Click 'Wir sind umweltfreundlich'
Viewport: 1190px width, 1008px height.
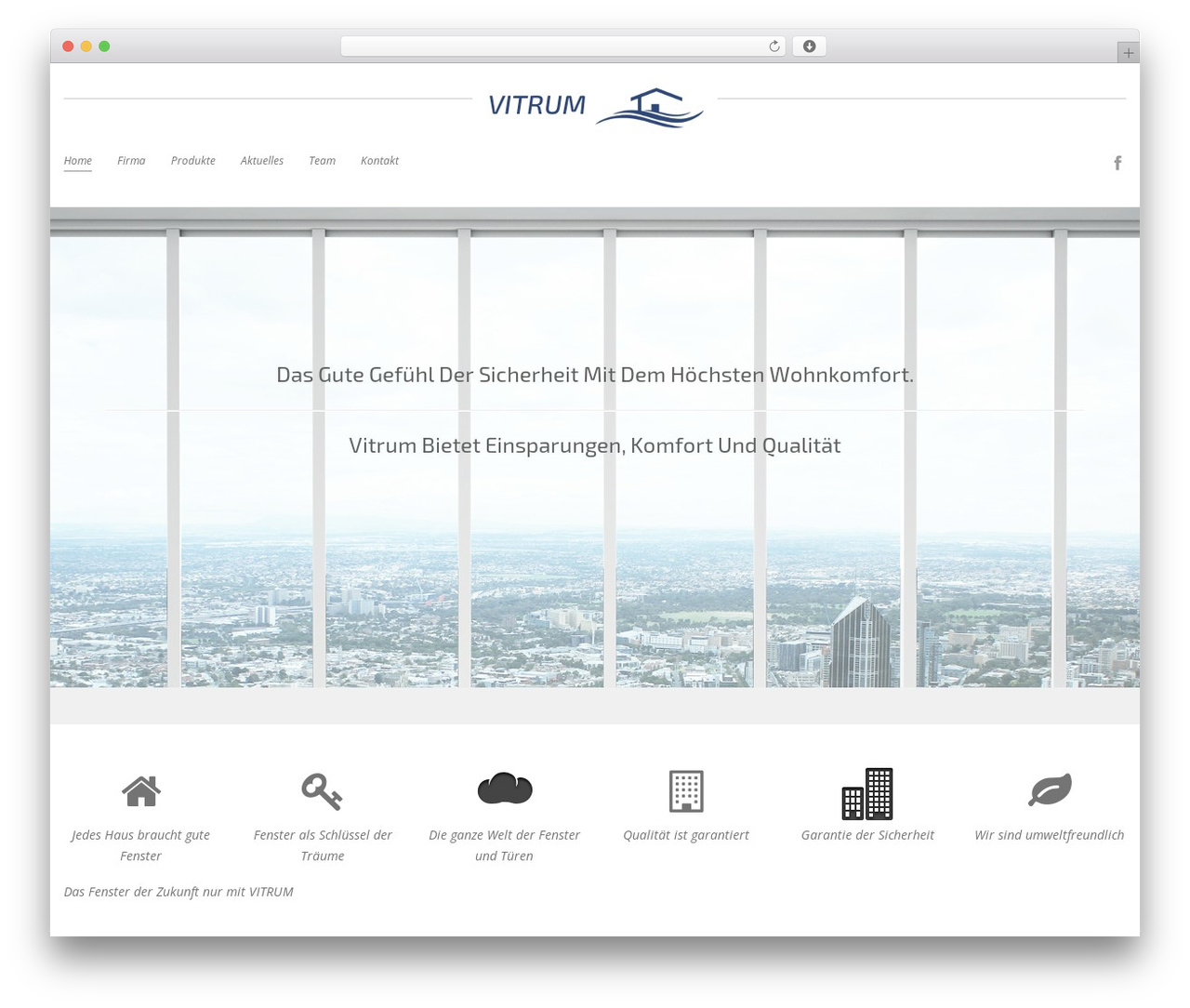[x=1050, y=835]
